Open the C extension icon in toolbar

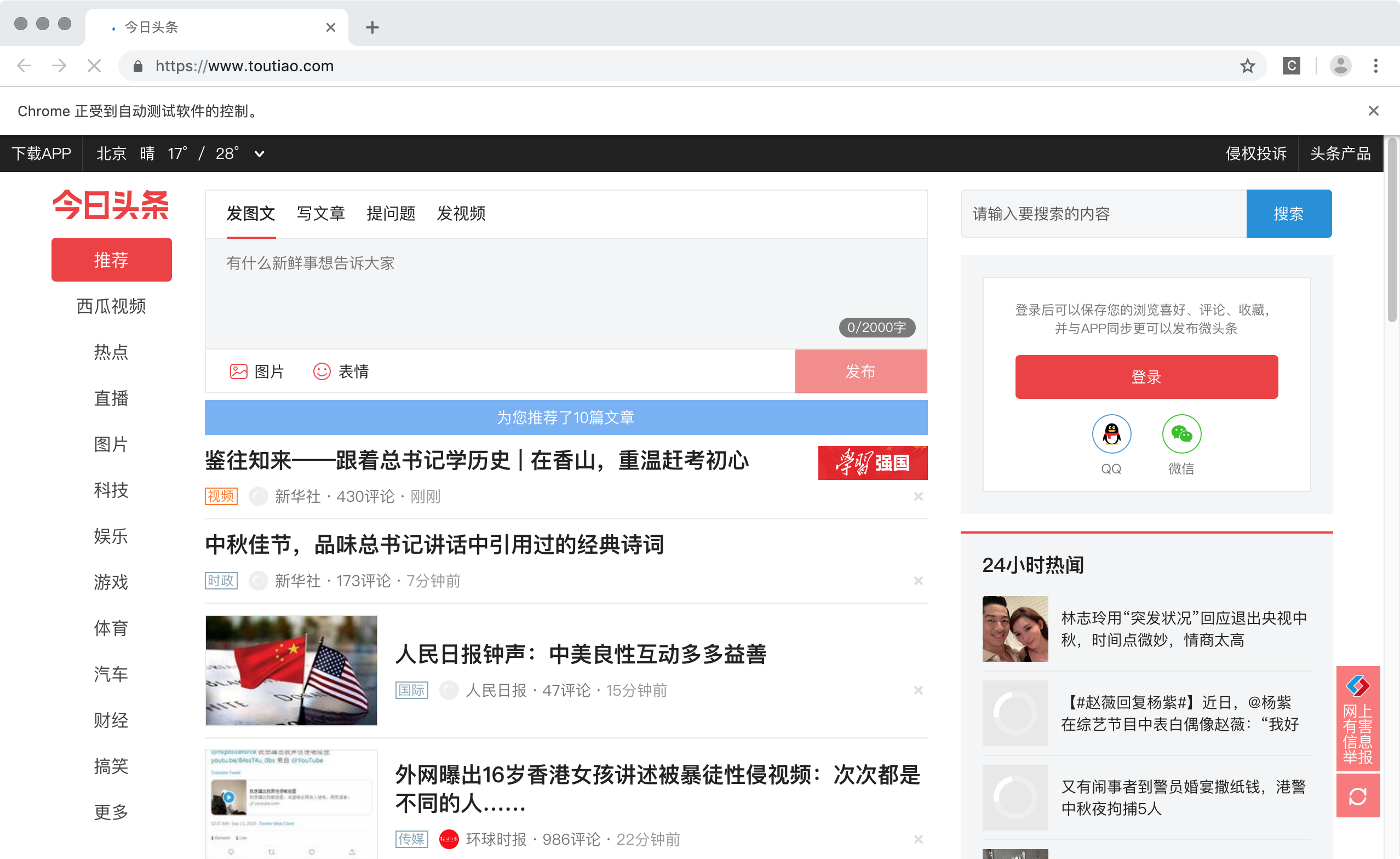[1291, 66]
